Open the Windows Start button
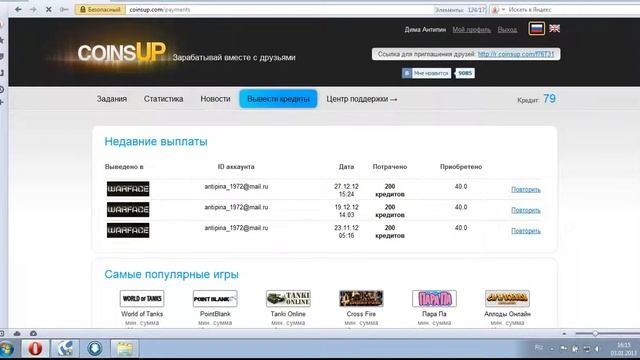Image resolution: width=640 pixels, height=360 pixels. click(x=7, y=349)
